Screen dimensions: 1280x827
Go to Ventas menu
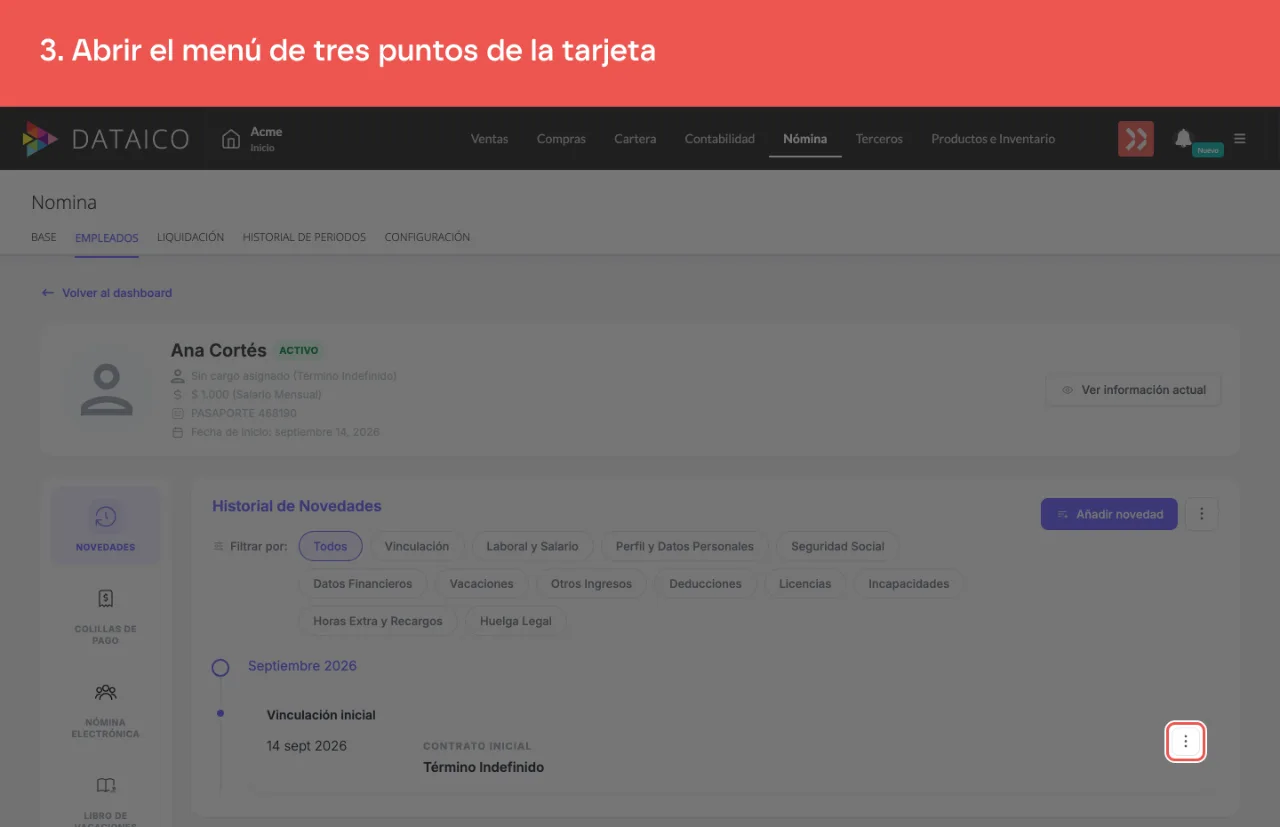click(489, 139)
